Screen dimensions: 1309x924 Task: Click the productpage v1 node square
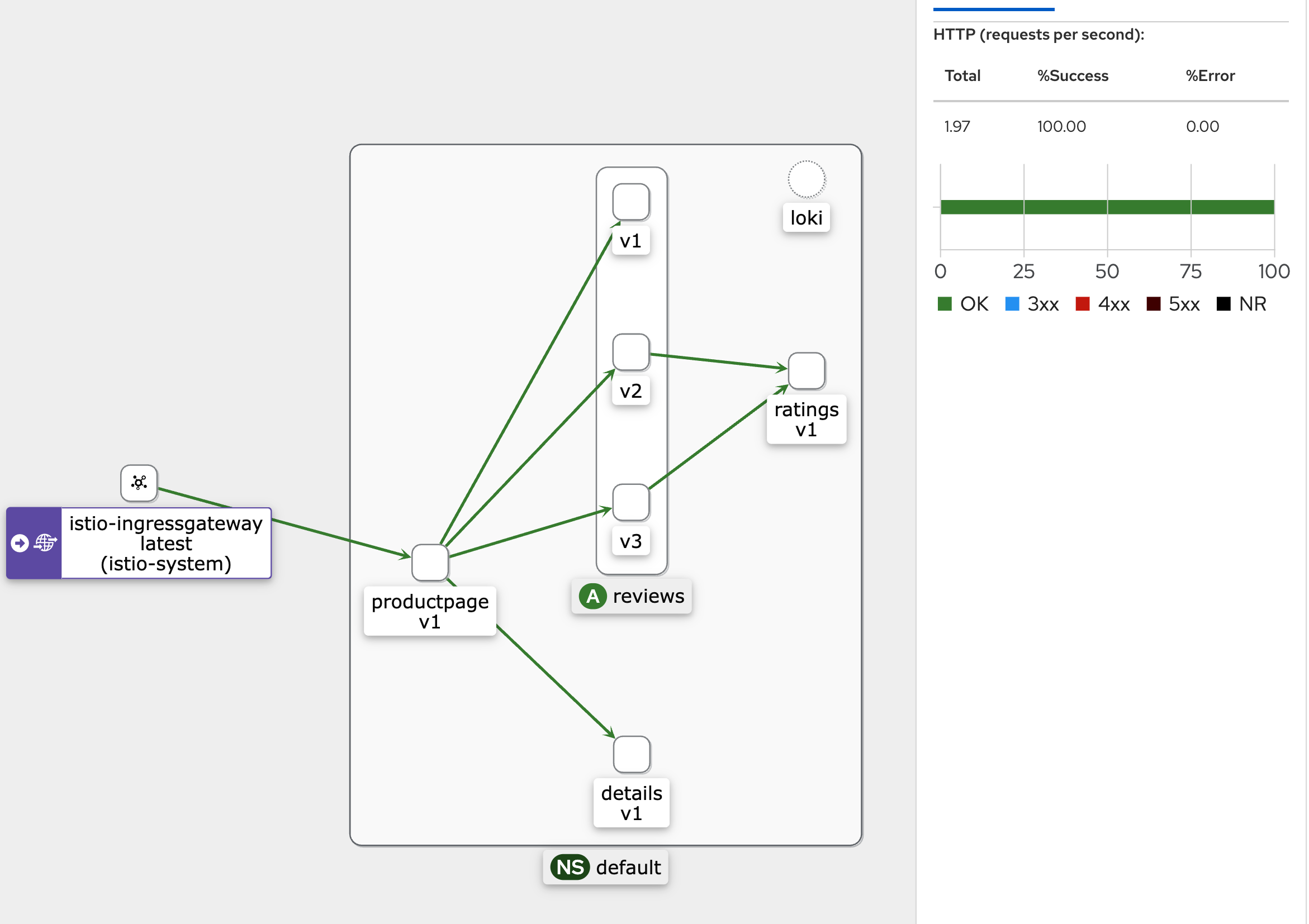click(x=430, y=563)
